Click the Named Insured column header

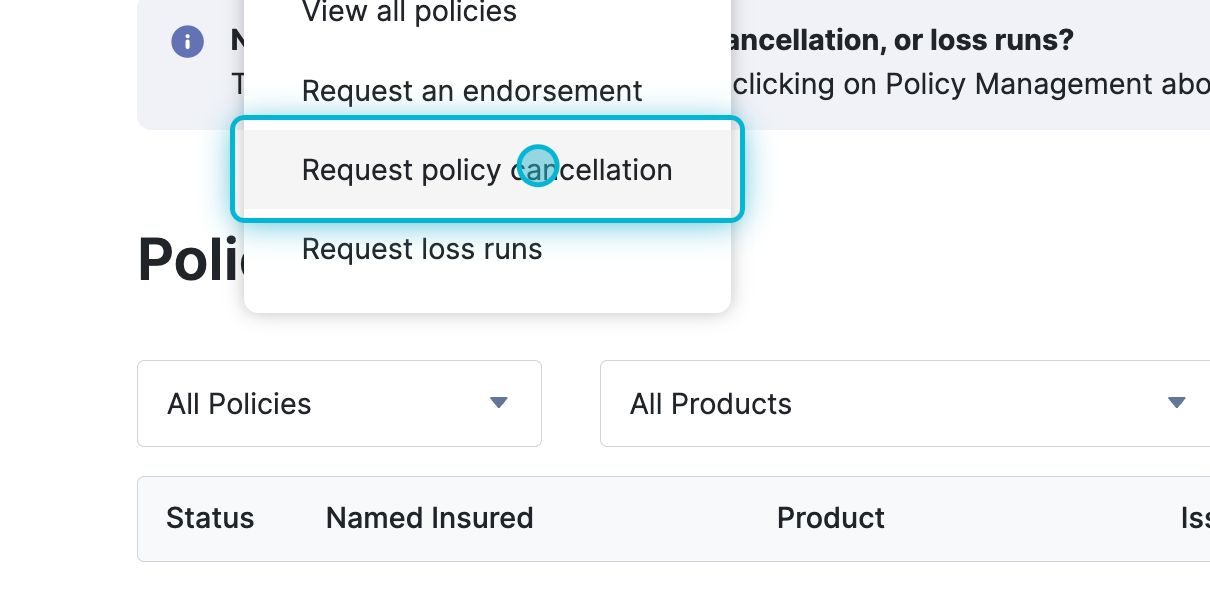[429, 518]
